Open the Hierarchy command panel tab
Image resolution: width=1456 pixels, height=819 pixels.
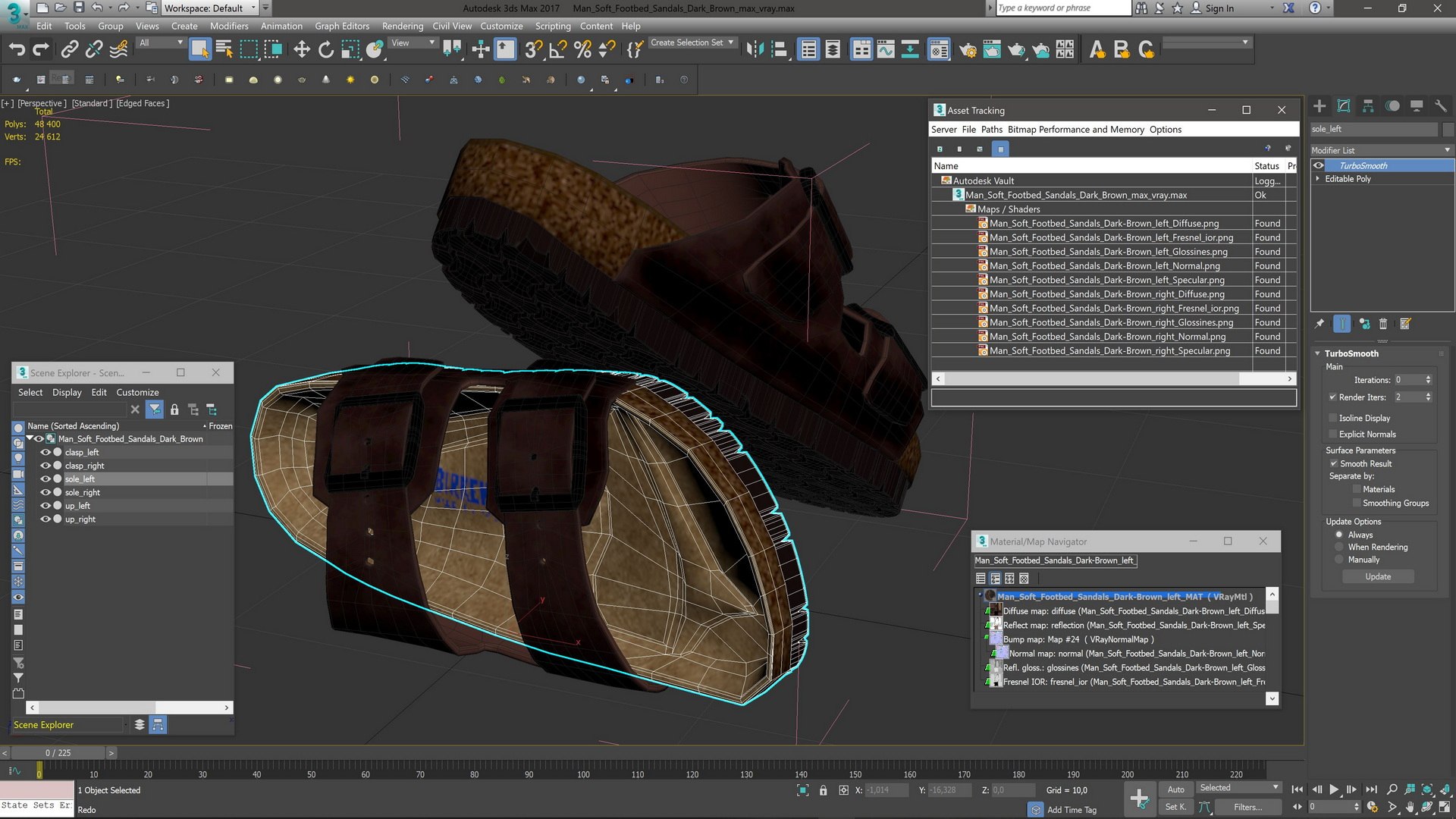click(1368, 106)
